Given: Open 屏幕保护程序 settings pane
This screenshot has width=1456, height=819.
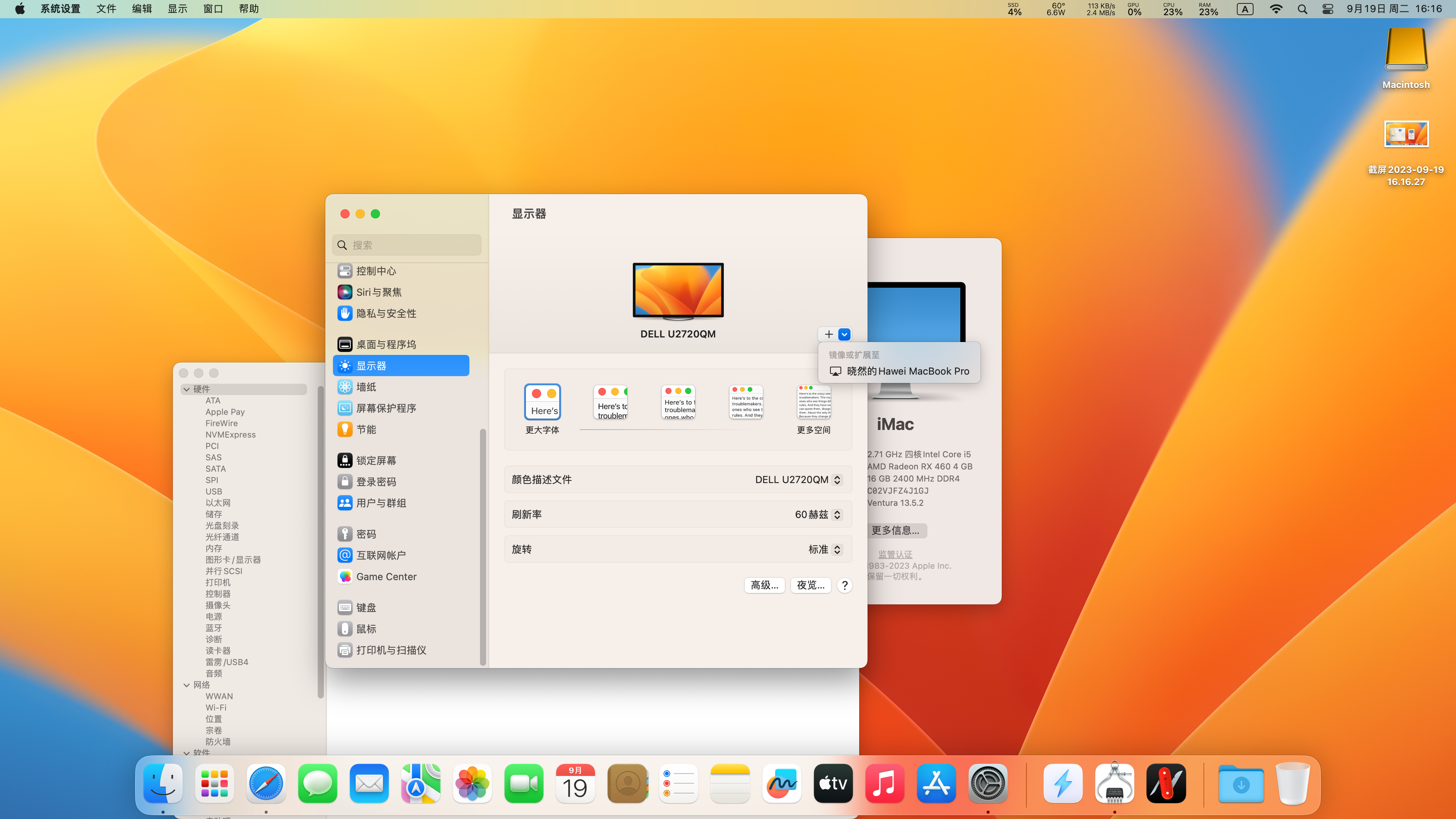Looking at the screenshot, I should 386,408.
